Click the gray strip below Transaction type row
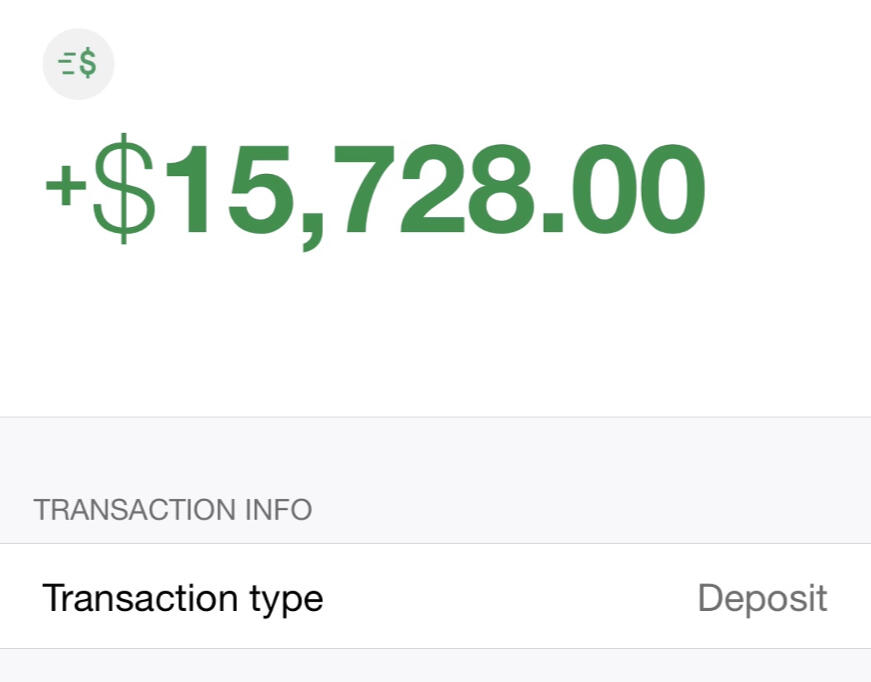The height and width of the screenshot is (682, 871). 435,666
